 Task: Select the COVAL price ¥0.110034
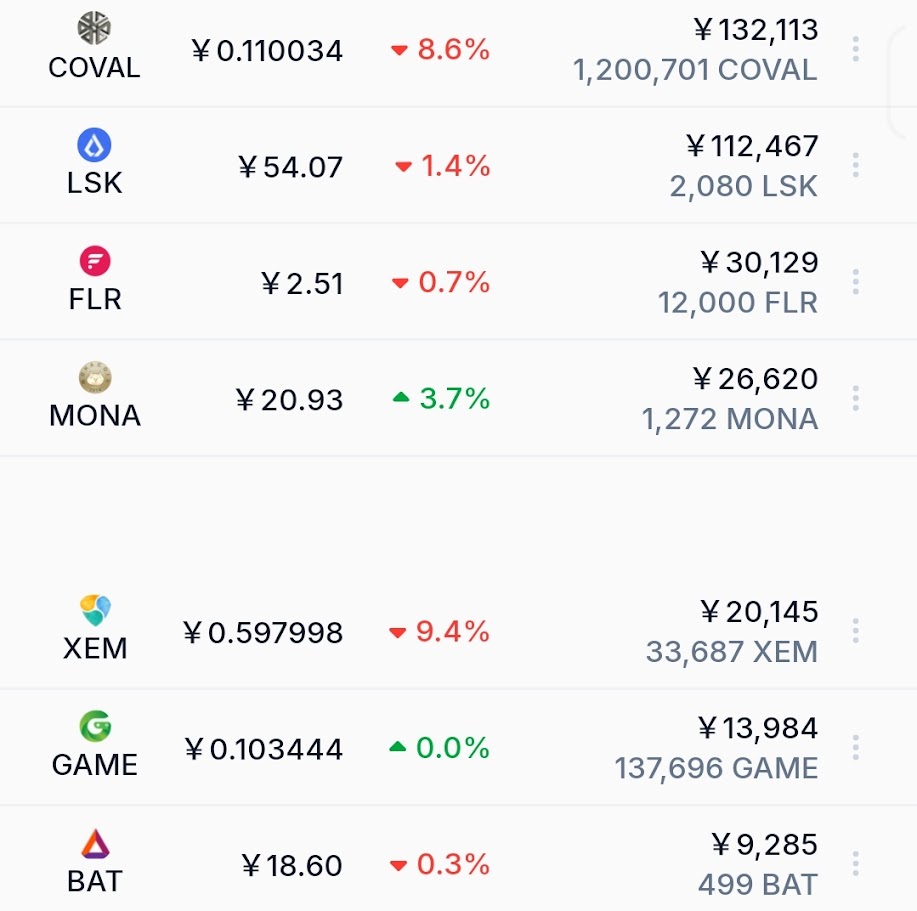tap(267, 50)
